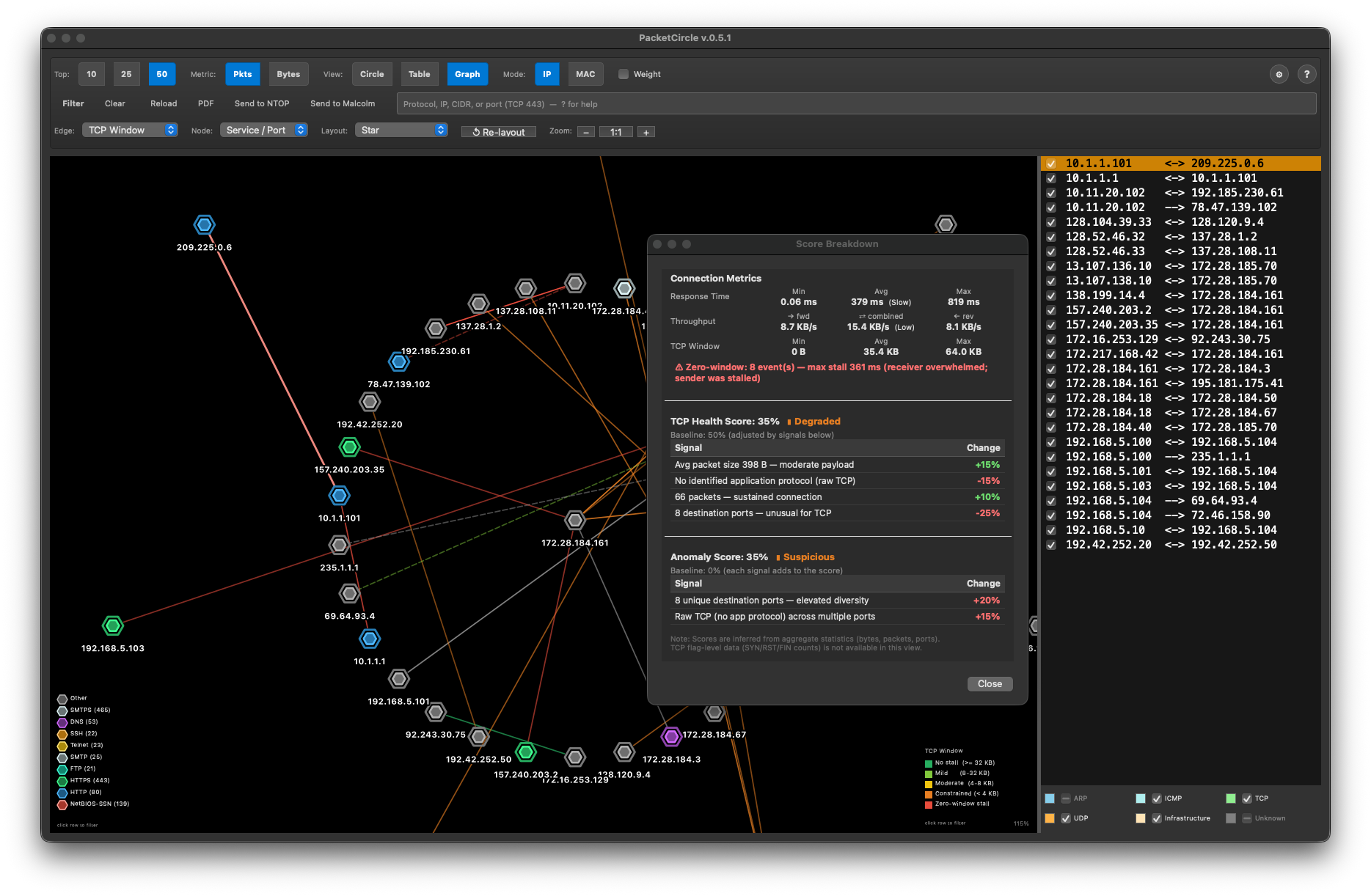Switch mode to MAC

coord(585,74)
